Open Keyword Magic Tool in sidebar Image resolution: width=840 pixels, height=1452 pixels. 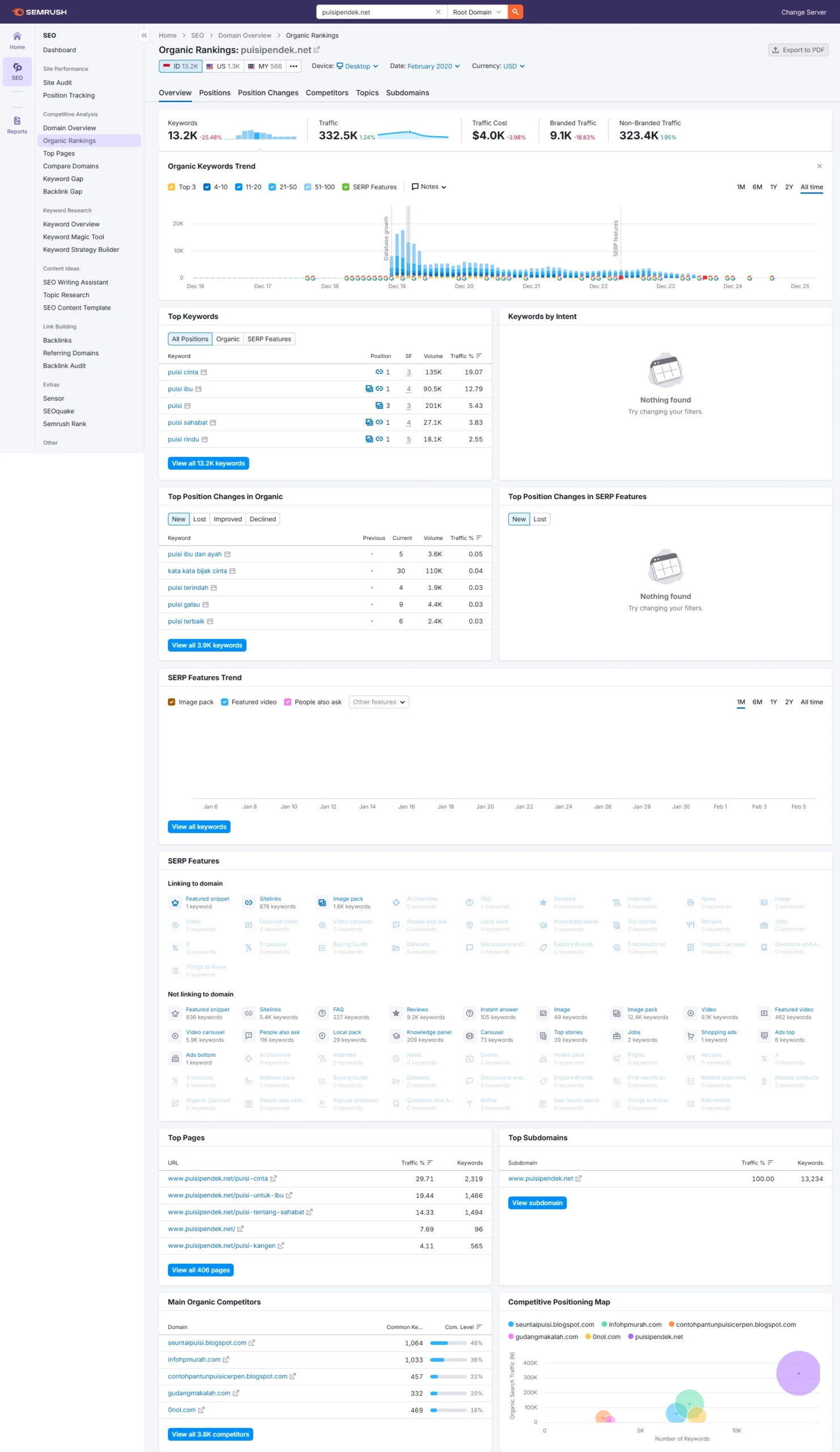click(x=73, y=237)
